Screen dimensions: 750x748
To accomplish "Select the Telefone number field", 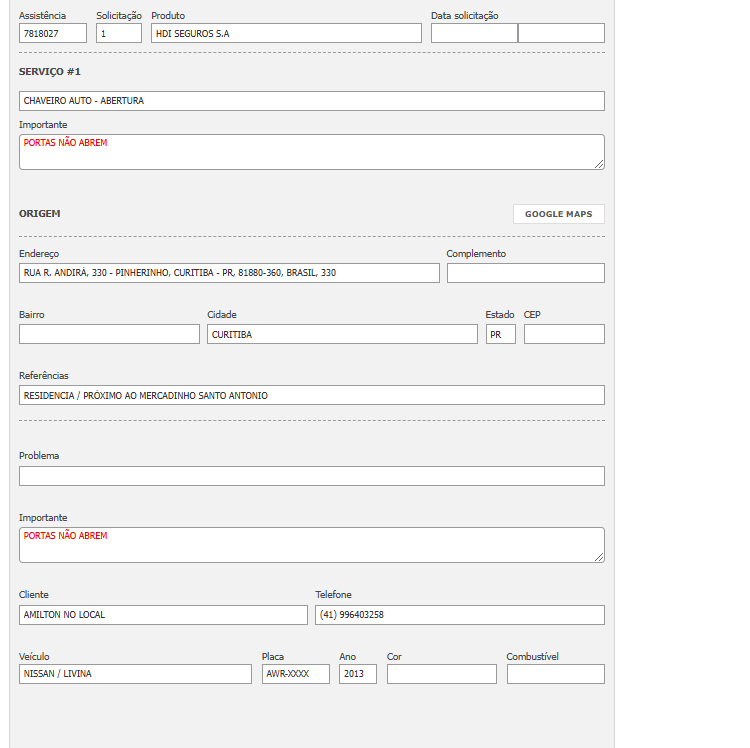I will click(459, 615).
